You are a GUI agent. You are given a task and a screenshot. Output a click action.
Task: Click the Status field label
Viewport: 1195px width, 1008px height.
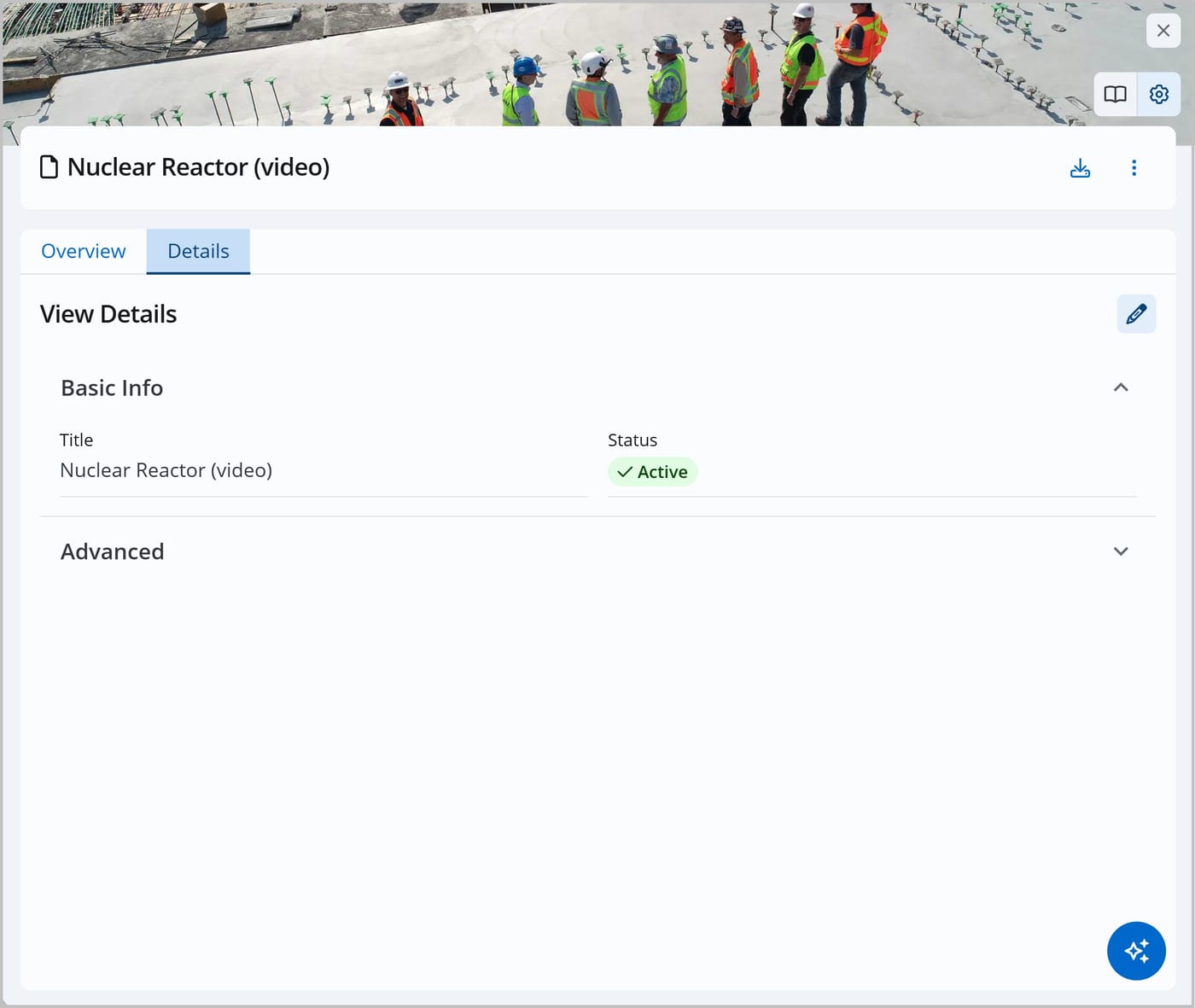click(x=632, y=440)
